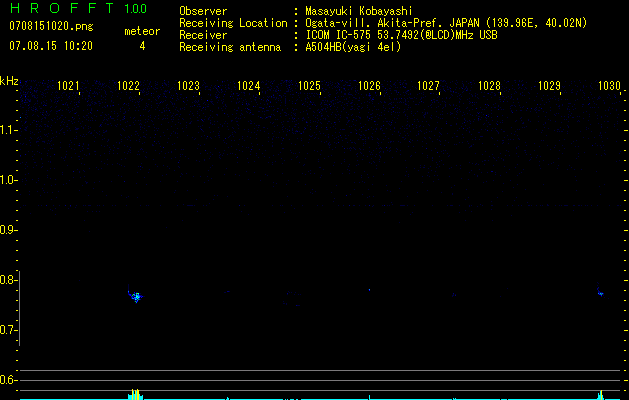Click the meteor echo near 1030
Screen dimensions: 629x400
pos(600,293)
